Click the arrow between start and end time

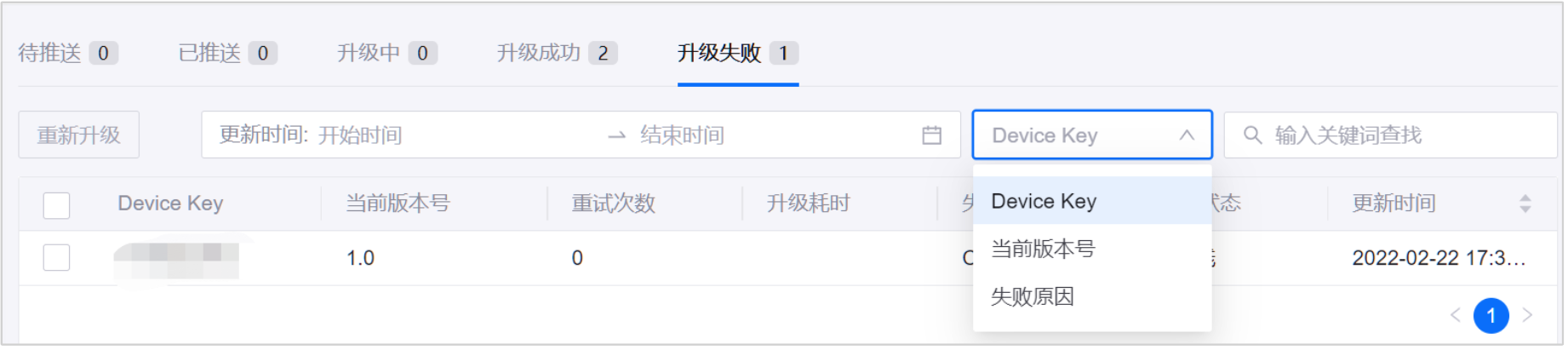[x=617, y=135]
